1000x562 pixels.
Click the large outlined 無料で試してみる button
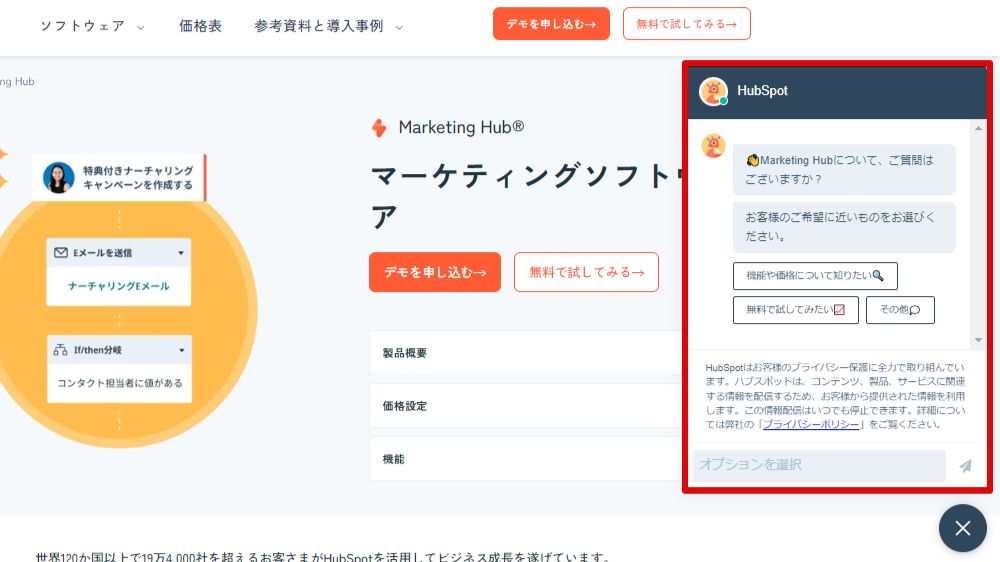(586, 272)
